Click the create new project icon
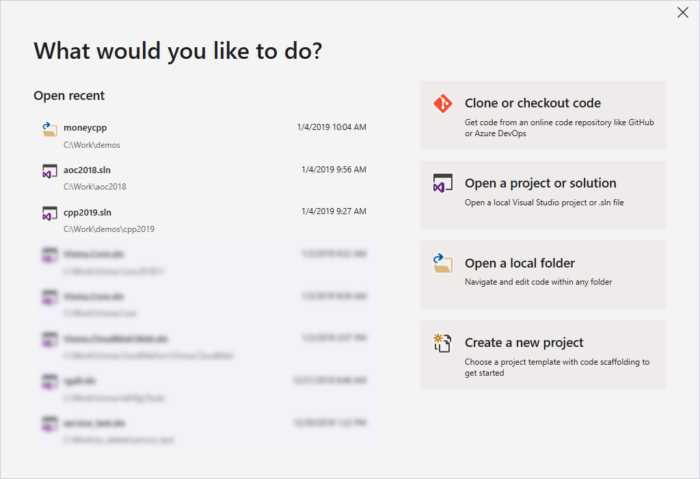The height and width of the screenshot is (479, 700). [x=443, y=343]
